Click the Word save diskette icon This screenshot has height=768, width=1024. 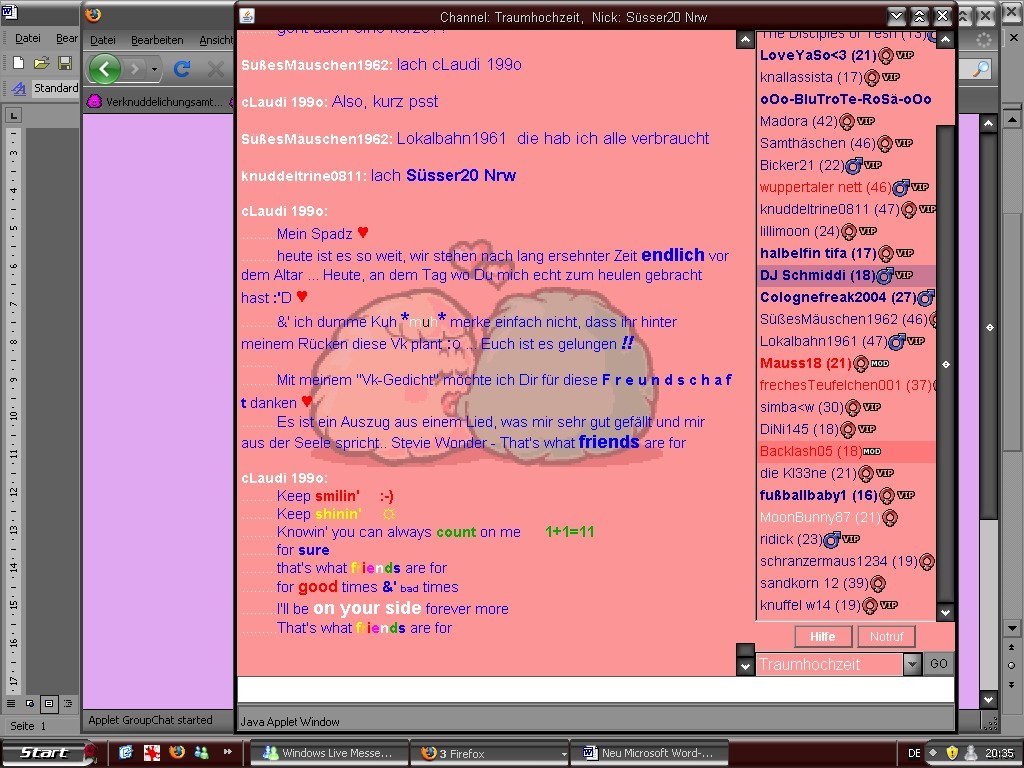tap(65, 63)
